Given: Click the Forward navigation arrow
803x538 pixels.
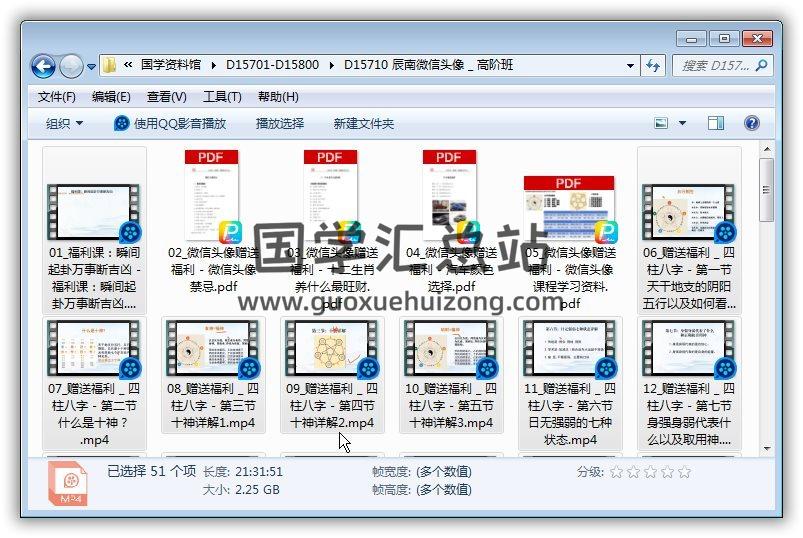Looking at the screenshot, I should 71,66.
